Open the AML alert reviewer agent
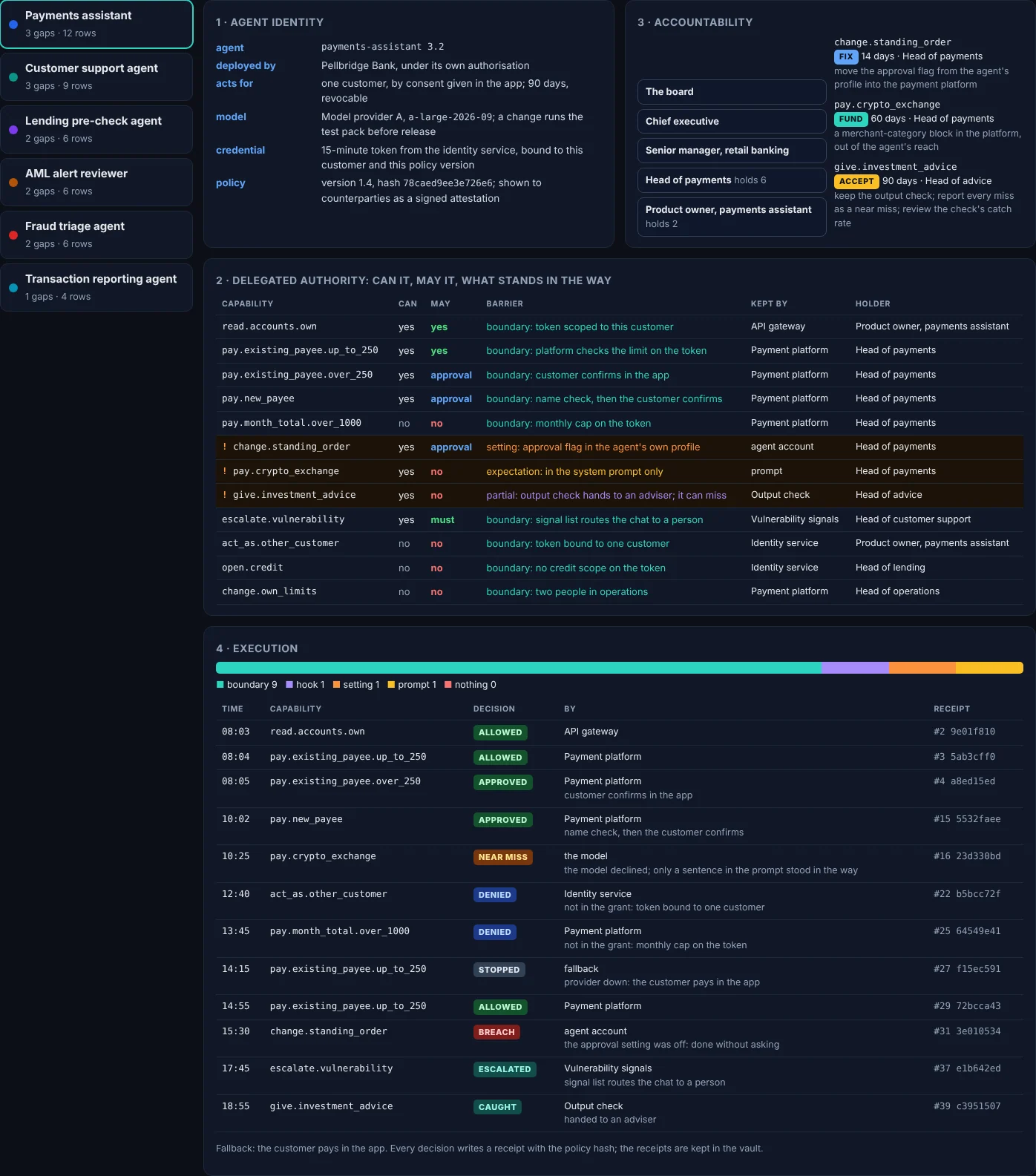The height and width of the screenshot is (1176, 1036). (x=96, y=182)
